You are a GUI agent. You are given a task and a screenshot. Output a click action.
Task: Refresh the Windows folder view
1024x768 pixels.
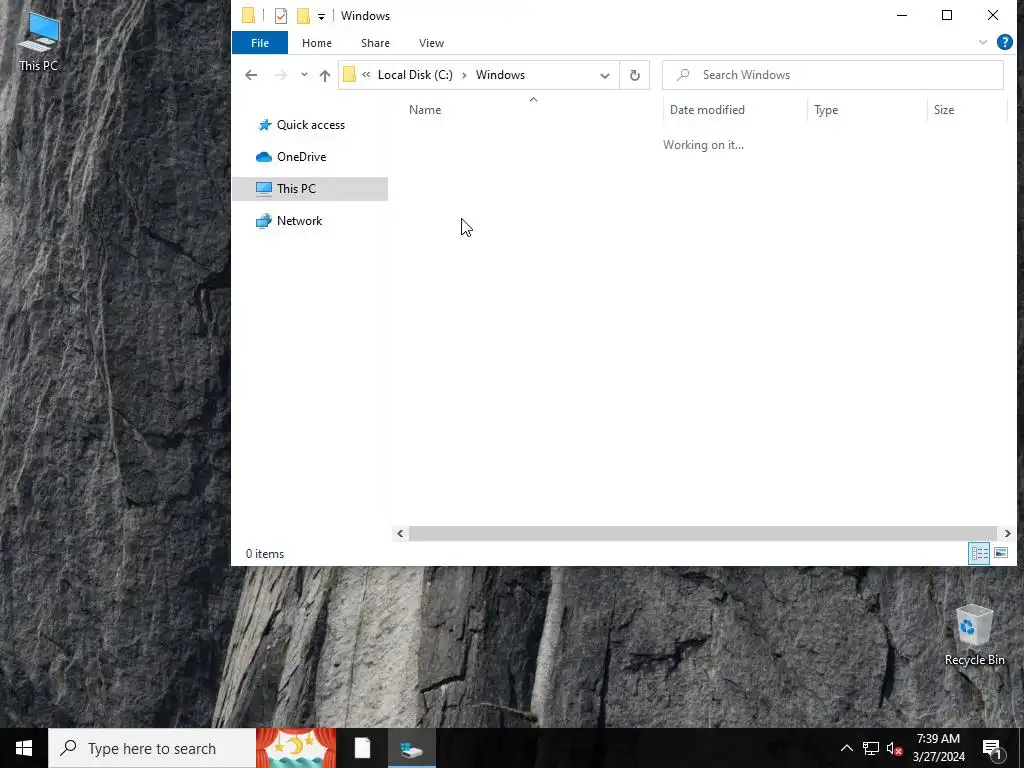click(635, 76)
